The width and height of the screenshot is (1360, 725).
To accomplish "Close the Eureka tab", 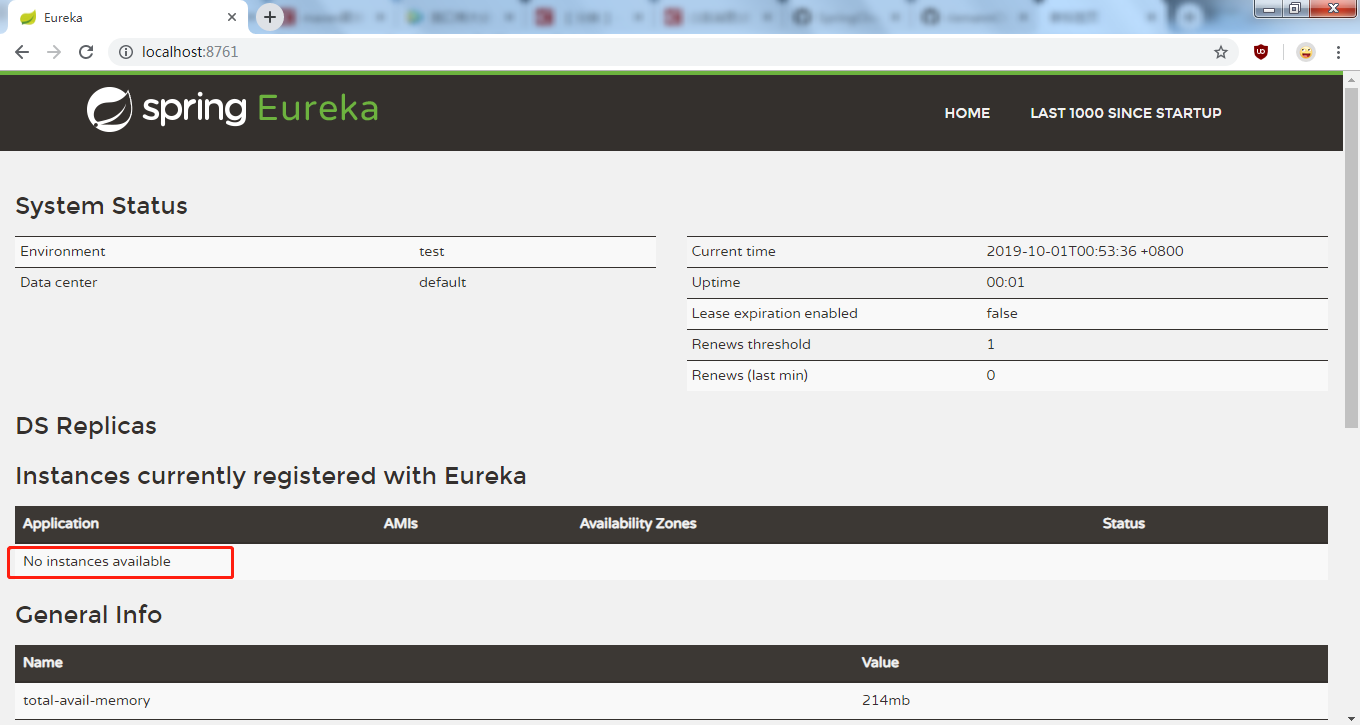I will tap(232, 17).
